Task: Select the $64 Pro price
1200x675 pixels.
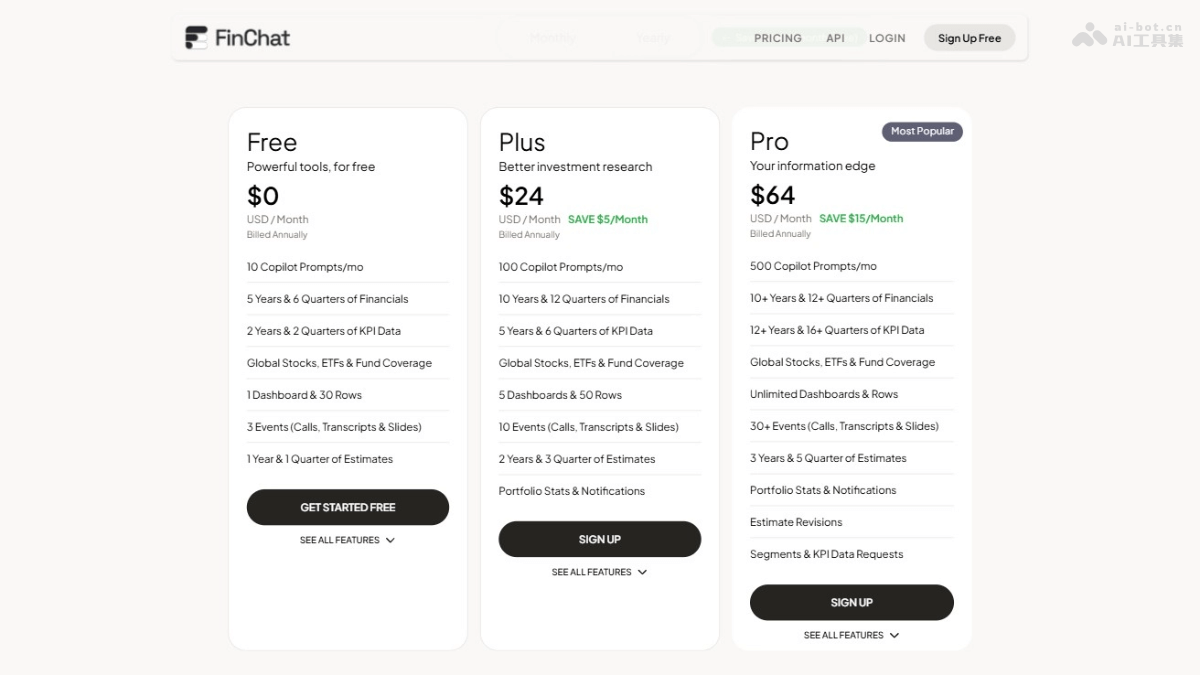Action: 773,194
